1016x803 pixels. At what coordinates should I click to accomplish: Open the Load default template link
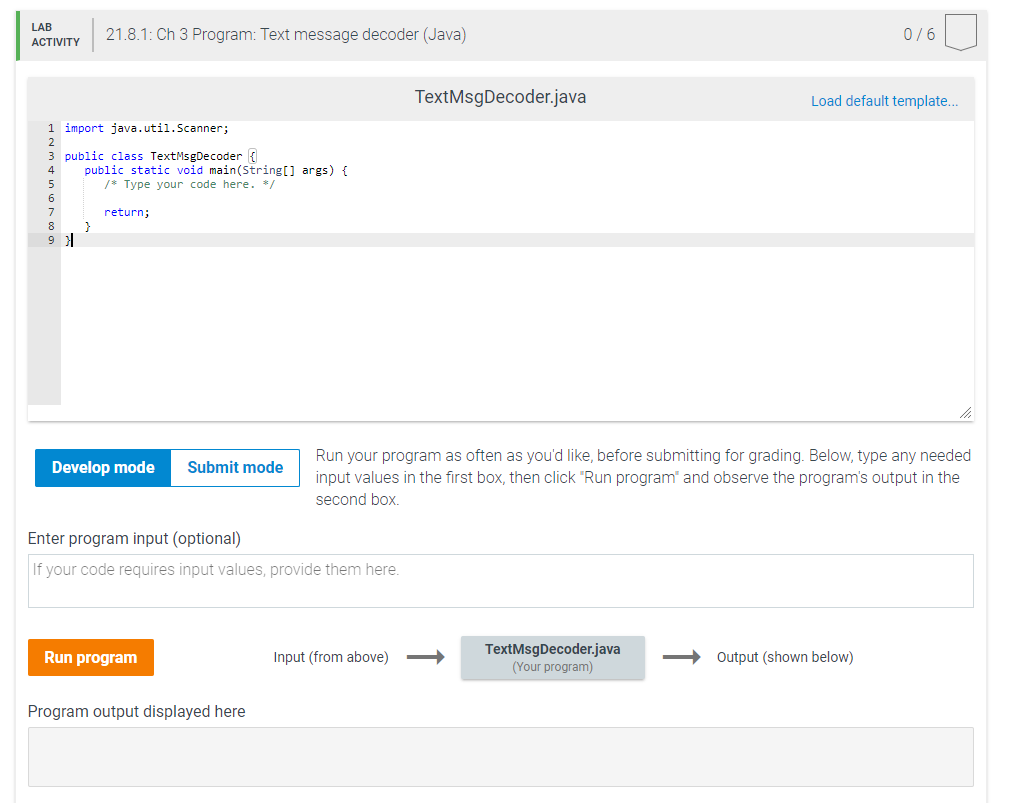(x=884, y=101)
